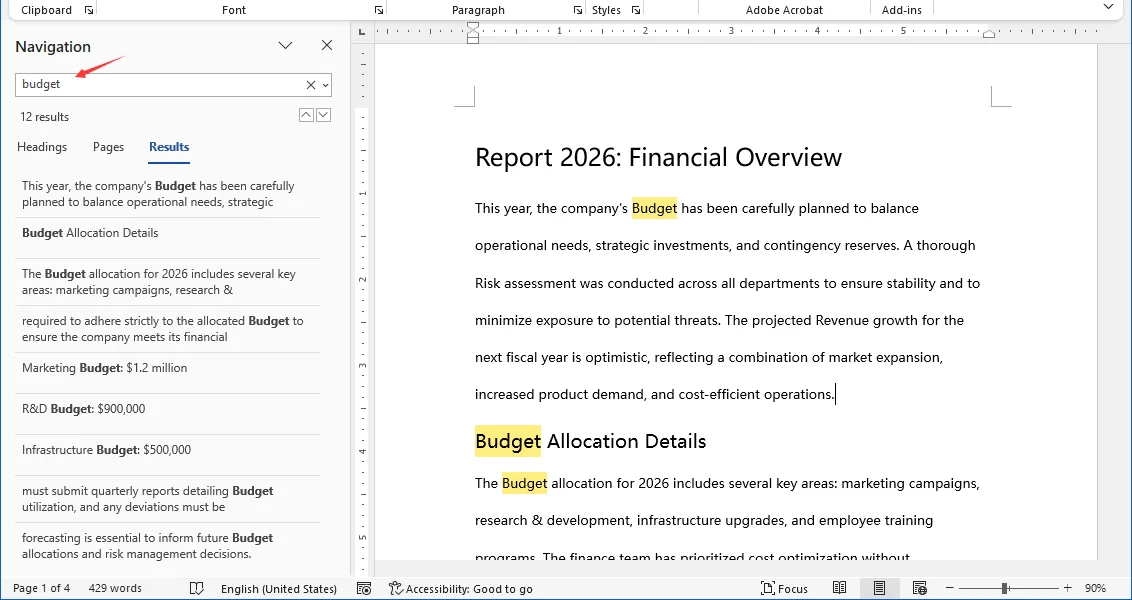The height and width of the screenshot is (600, 1132).
Task: Collapse the ribbon with the bottom chevron
Action: 1109,7
